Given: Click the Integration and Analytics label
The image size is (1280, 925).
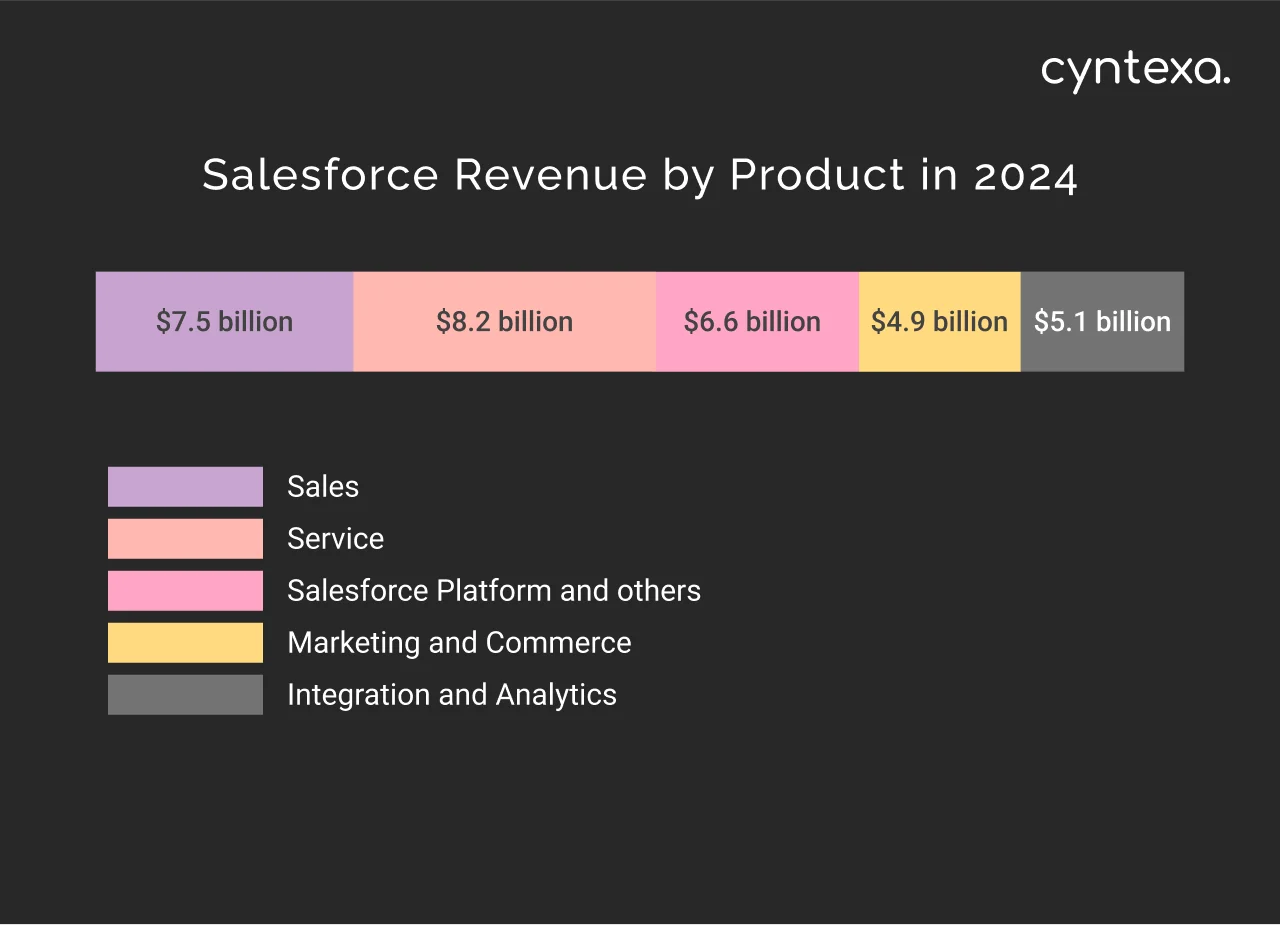Looking at the screenshot, I should [x=452, y=694].
